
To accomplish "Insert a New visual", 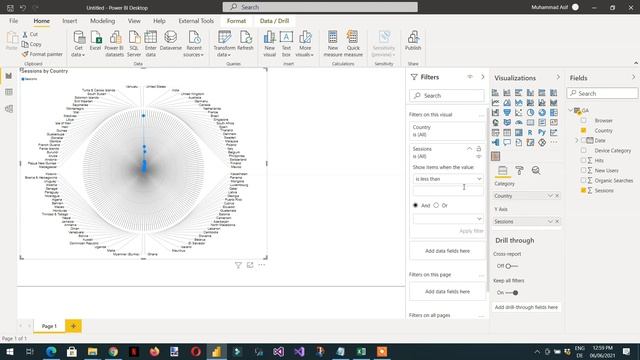I will point(269,44).
